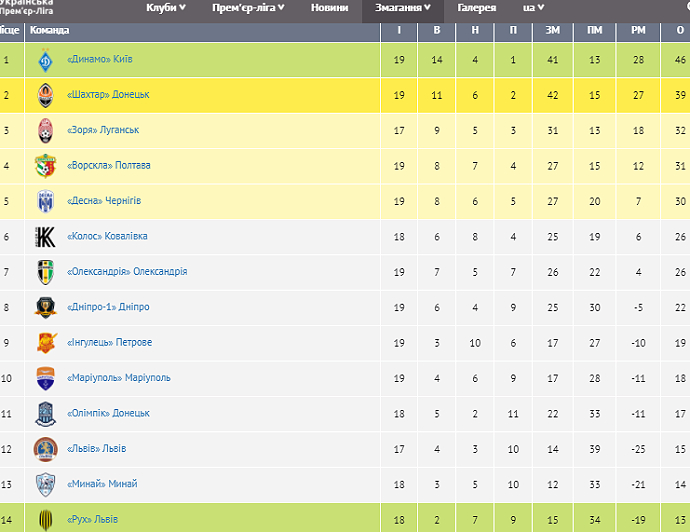Click the Mariupol club logo
The image size is (690, 532).
44,378
